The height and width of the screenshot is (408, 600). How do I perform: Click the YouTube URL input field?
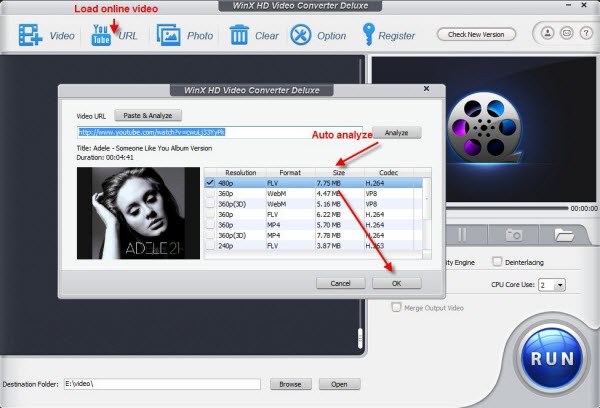pos(220,132)
